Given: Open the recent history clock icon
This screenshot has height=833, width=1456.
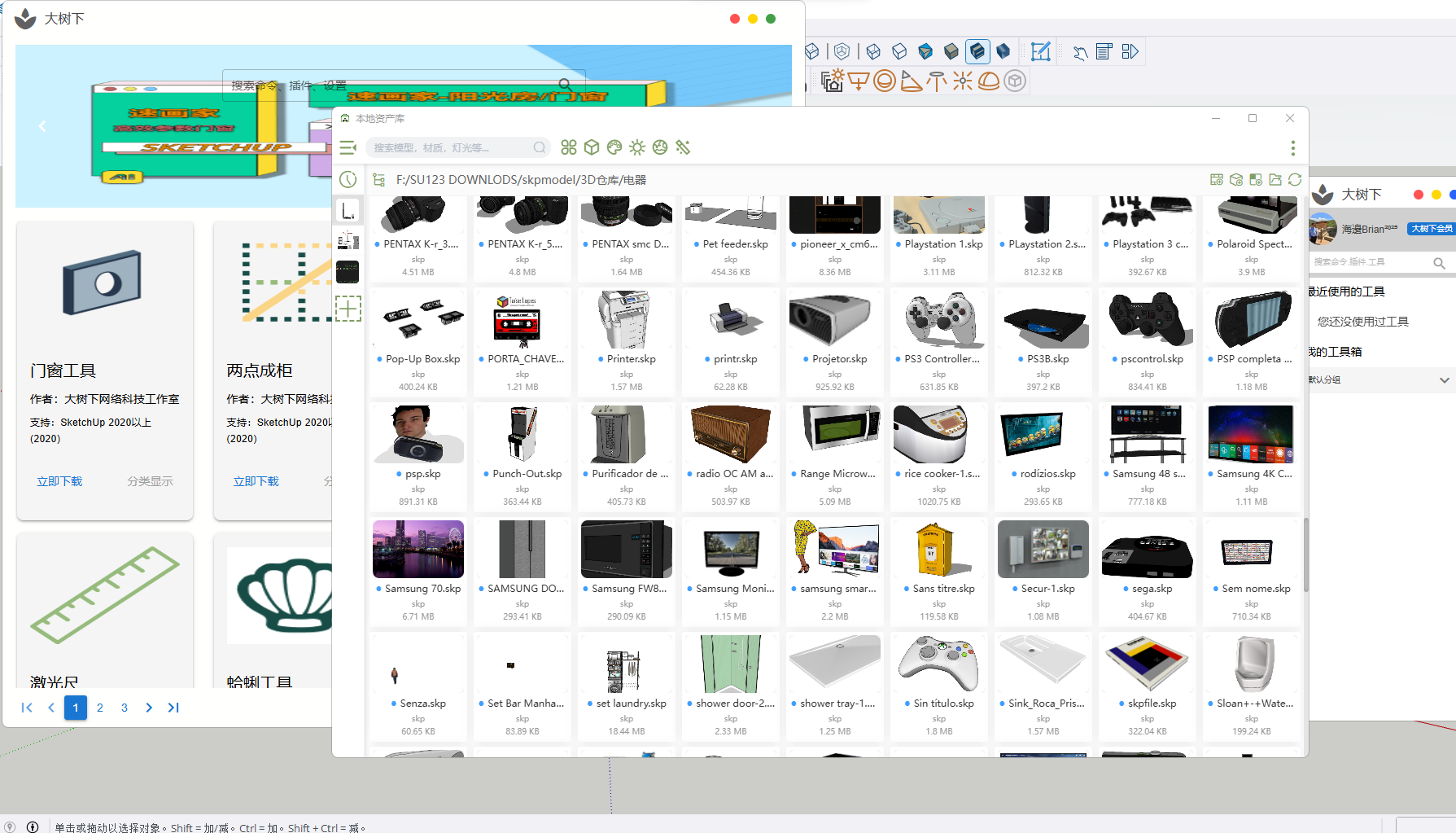Looking at the screenshot, I should tap(348, 180).
